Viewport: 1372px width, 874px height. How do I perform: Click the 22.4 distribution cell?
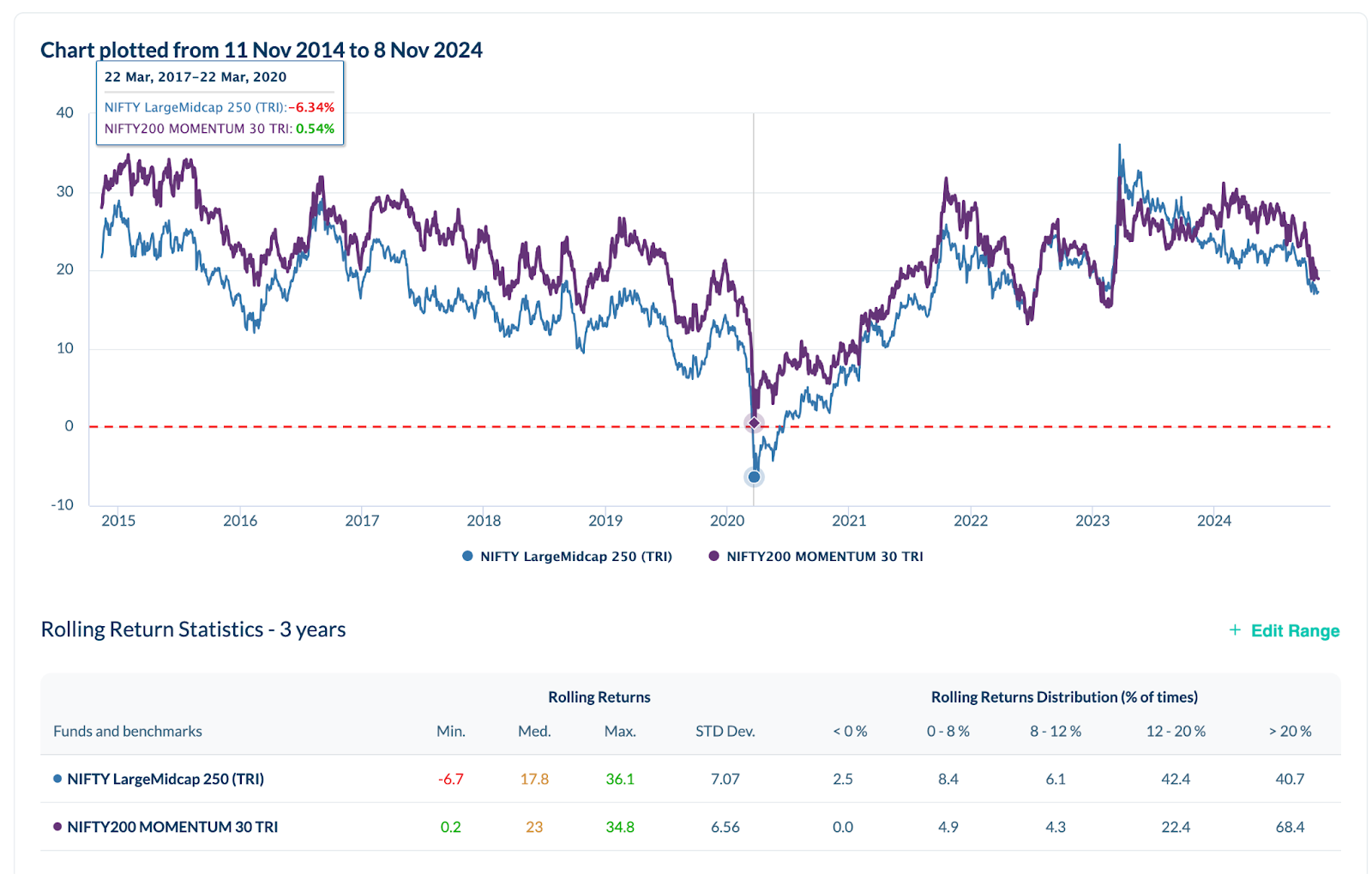[x=1176, y=827]
